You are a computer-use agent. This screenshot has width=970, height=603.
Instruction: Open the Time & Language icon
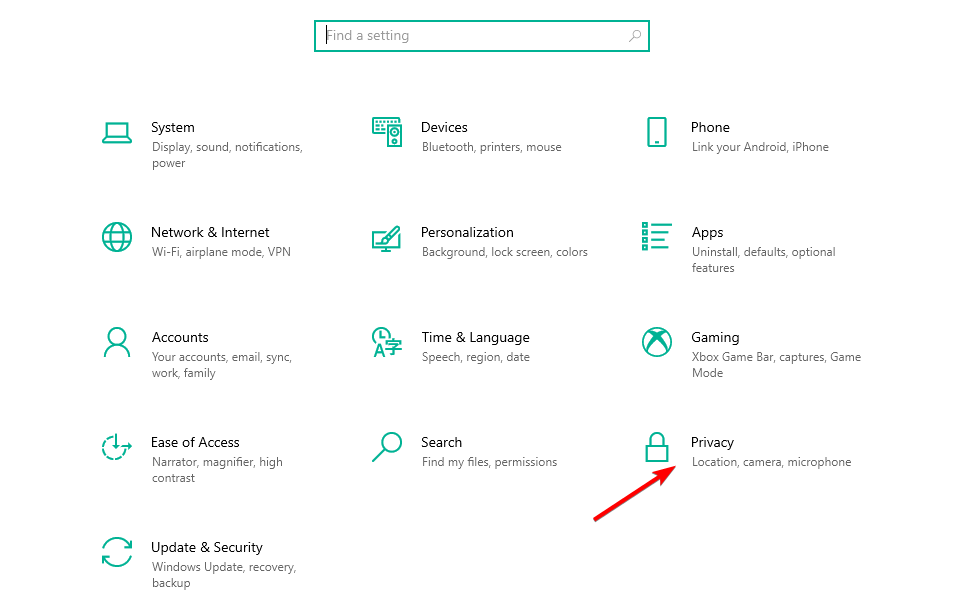click(x=387, y=343)
